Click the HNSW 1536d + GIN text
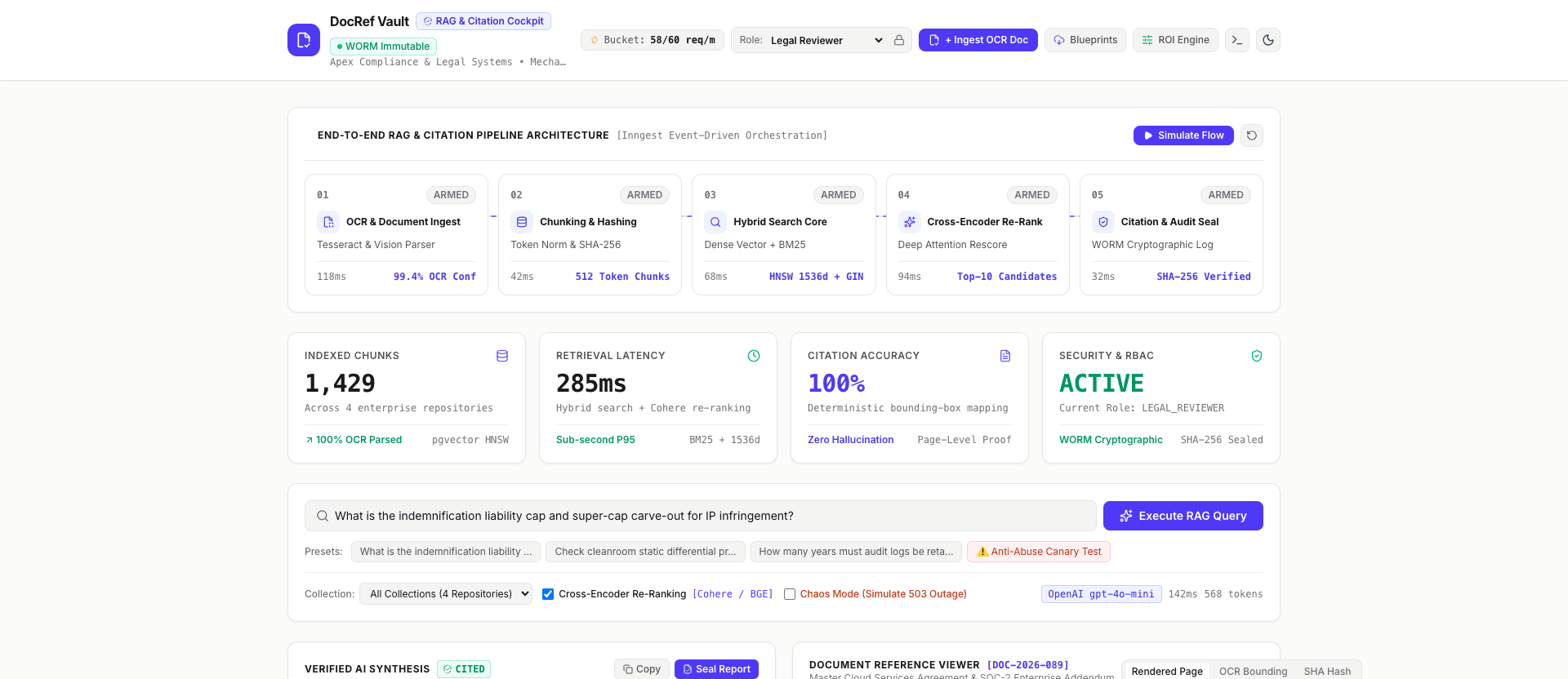The height and width of the screenshot is (679, 1568). pyautogui.click(x=816, y=277)
